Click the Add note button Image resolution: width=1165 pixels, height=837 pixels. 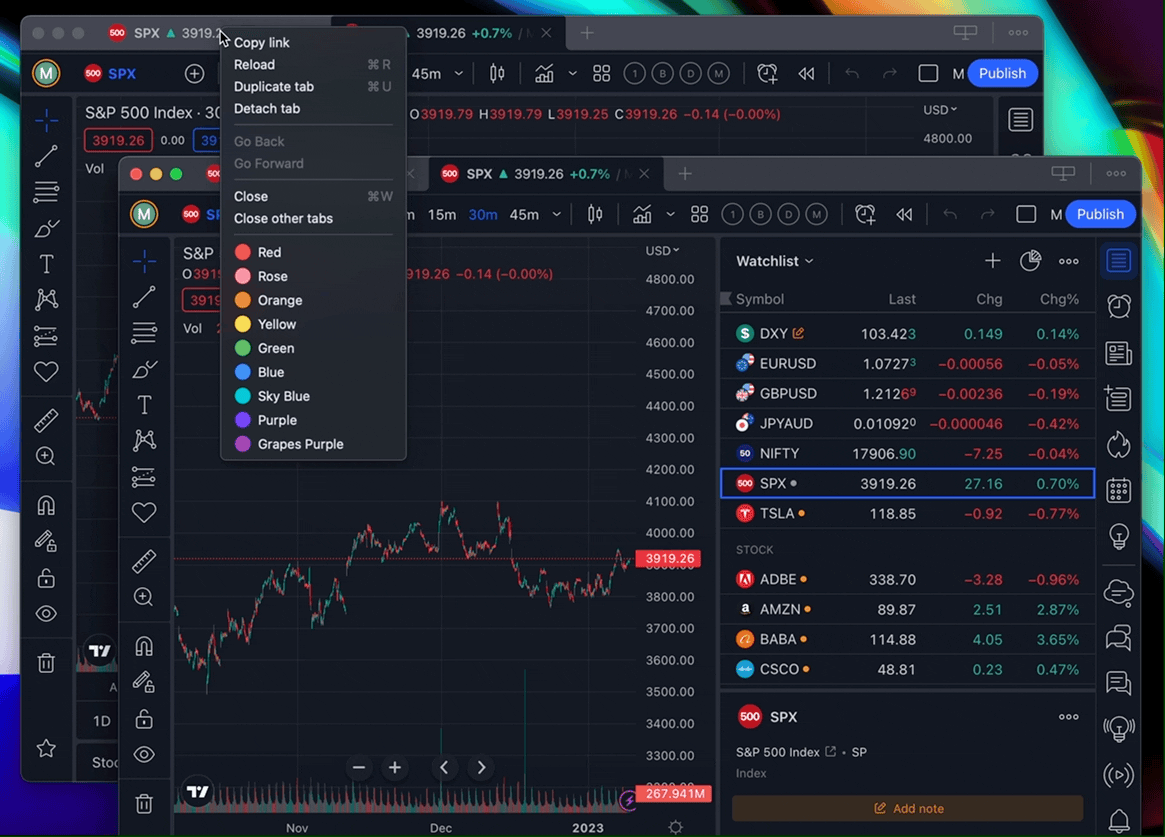coord(908,808)
